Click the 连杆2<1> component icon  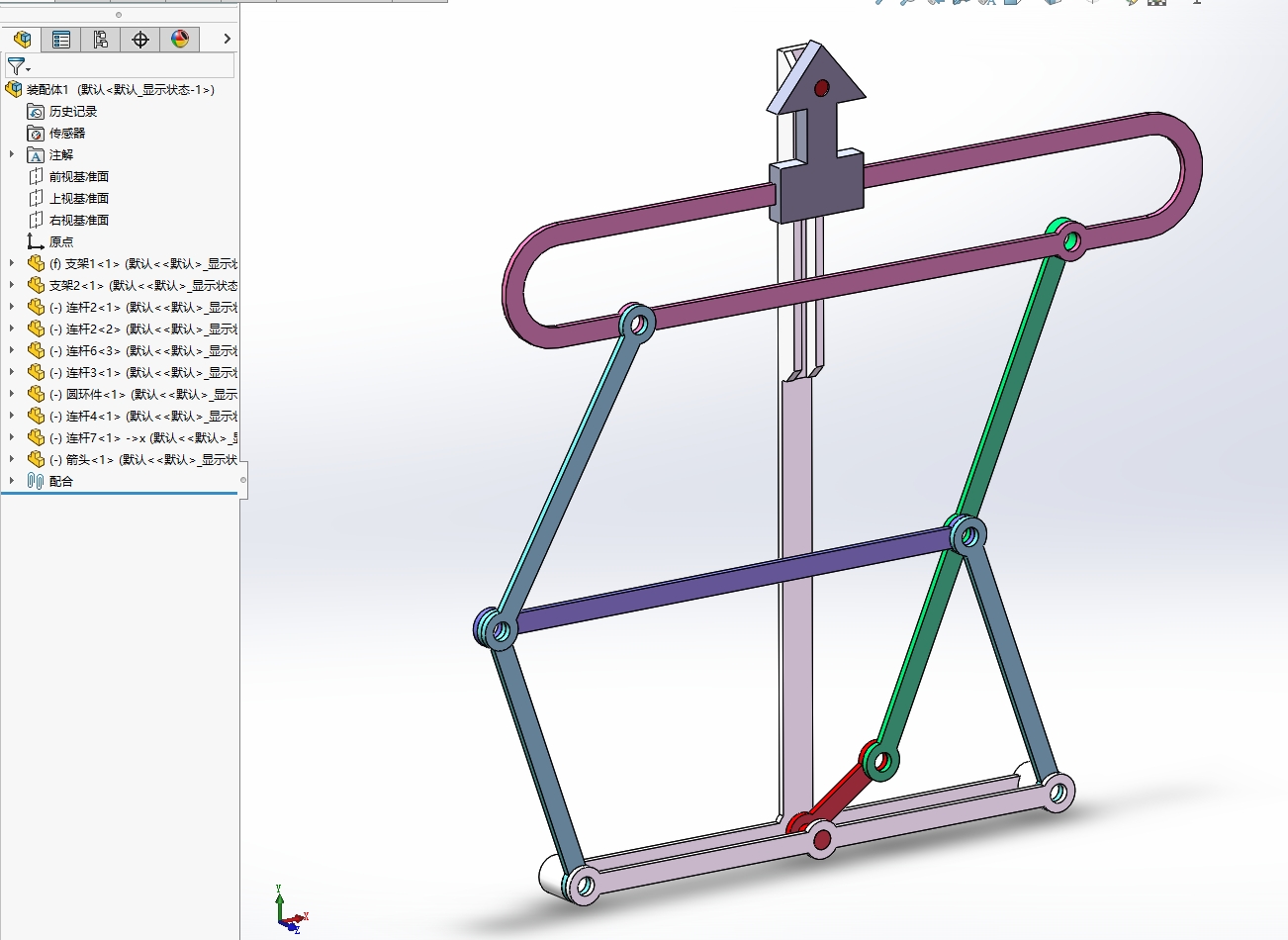point(36,307)
